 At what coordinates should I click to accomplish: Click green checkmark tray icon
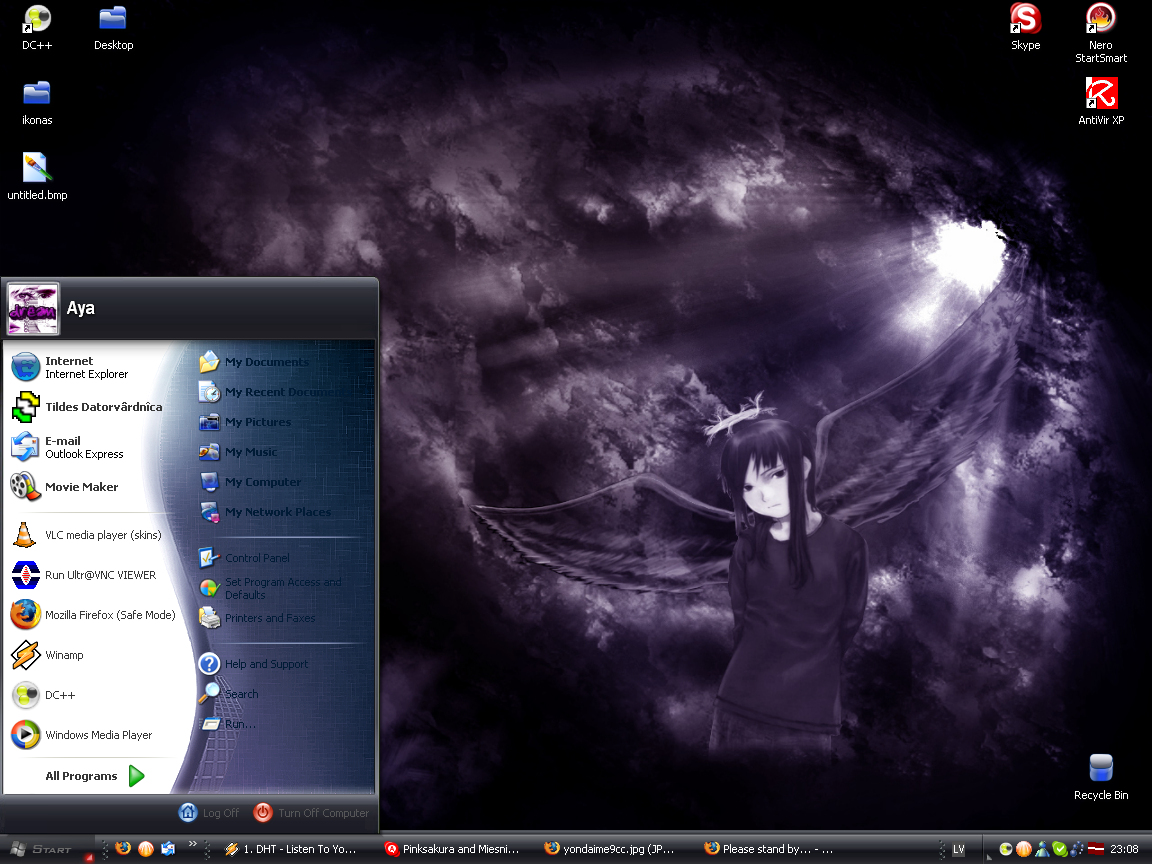click(x=1059, y=849)
